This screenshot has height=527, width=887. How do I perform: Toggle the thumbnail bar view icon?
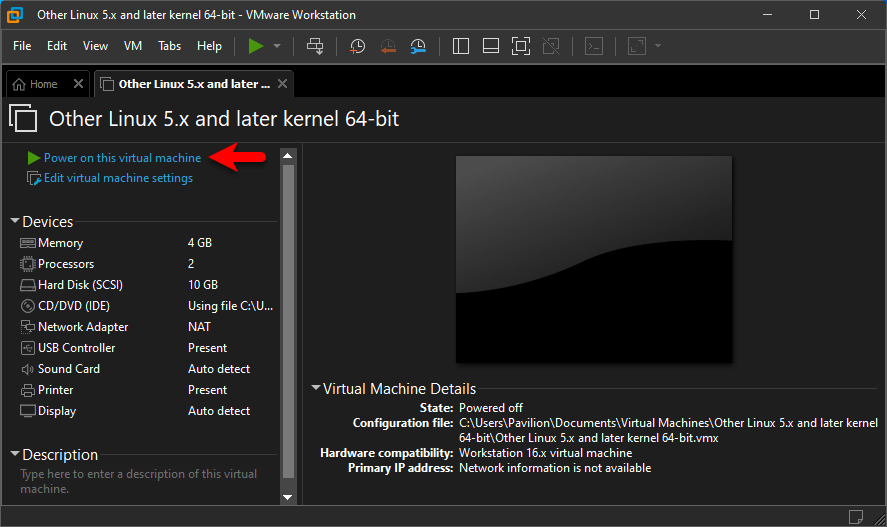[x=490, y=46]
